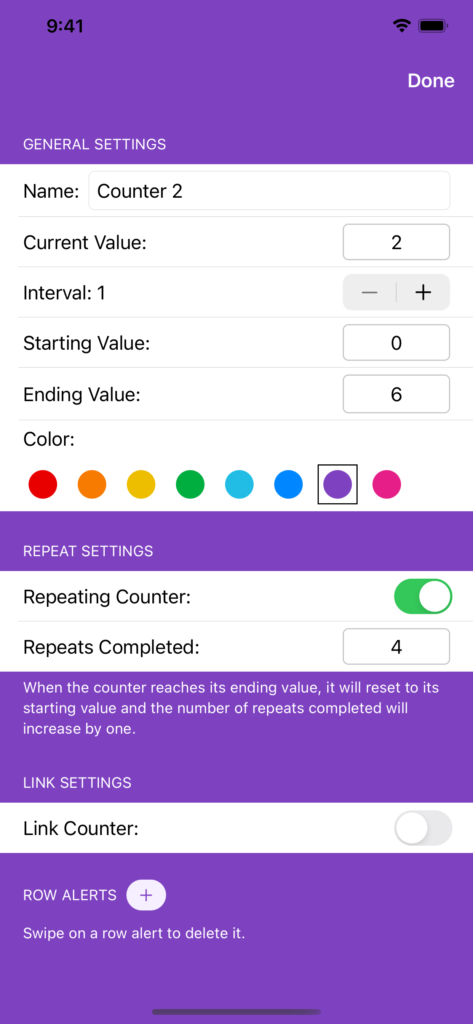Tap the Wi-Fi status icon
The height and width of the screenshot is (1024, 473).
pos(401,26)
